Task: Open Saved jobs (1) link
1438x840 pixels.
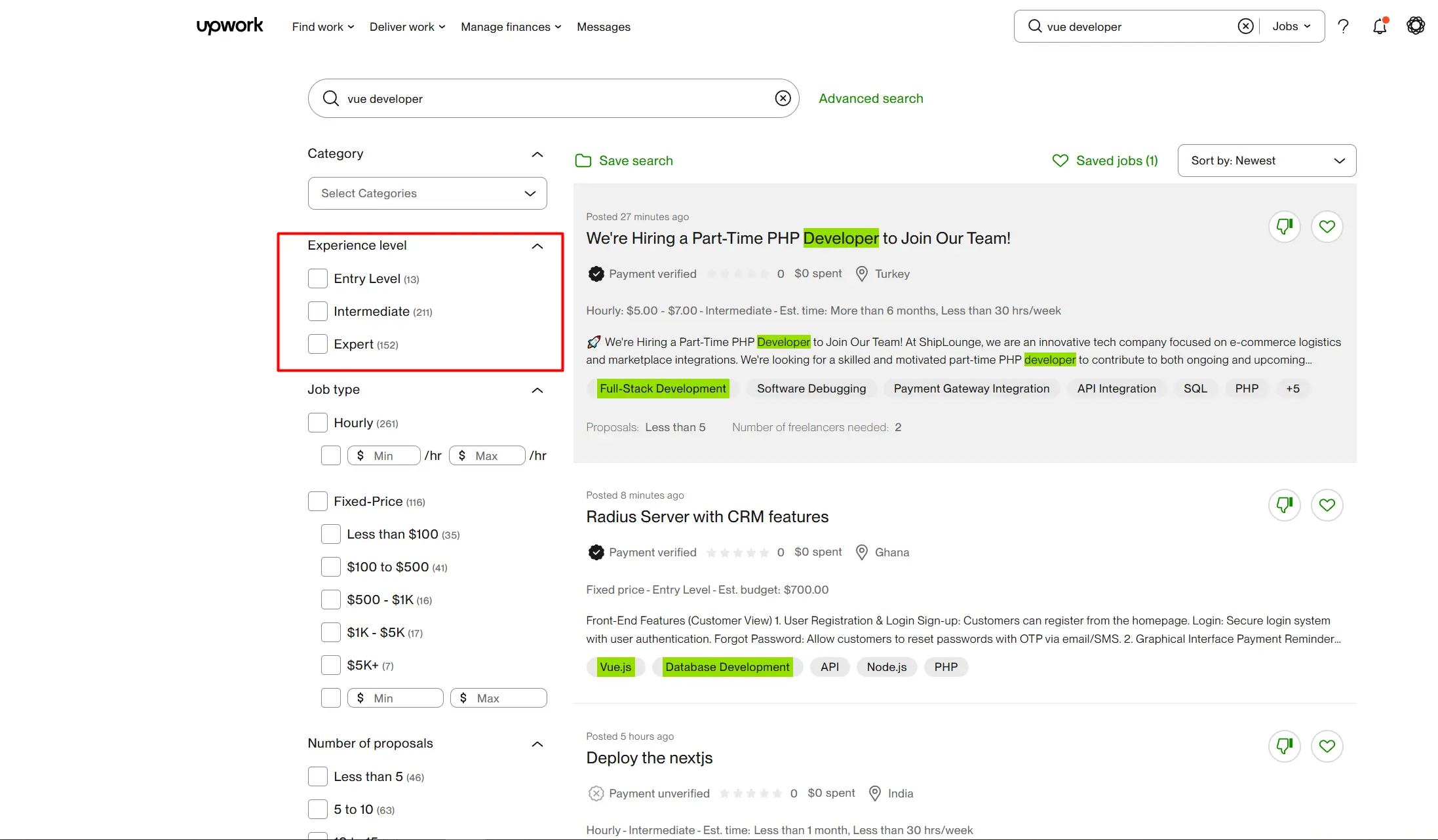Action: pyautogui.click(x=1105, y=161)
